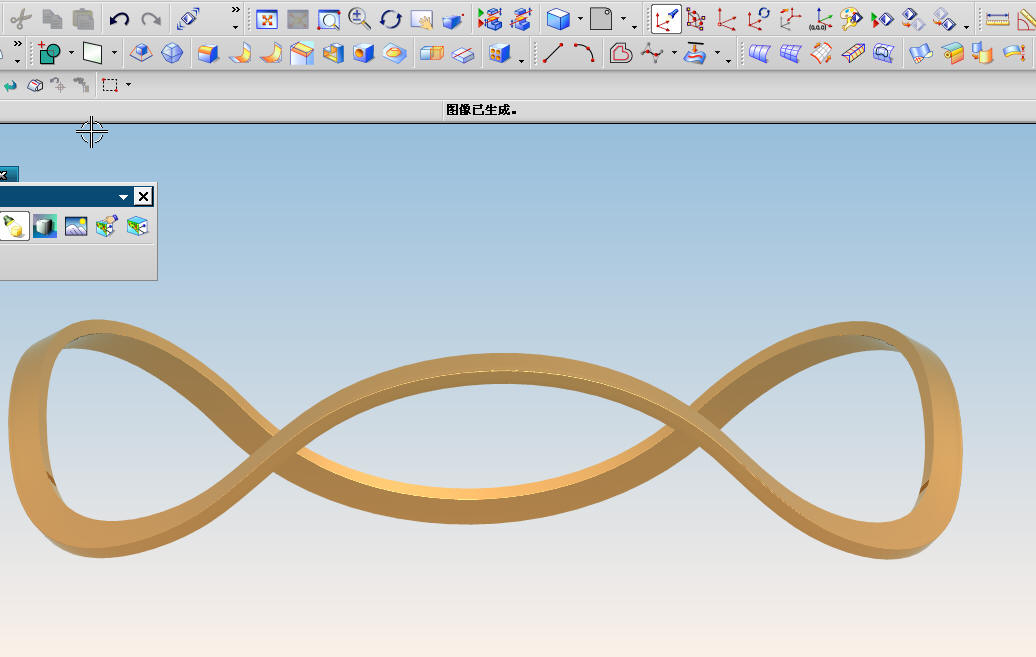Click the datum plane icon
Image resolution: width=1036 pixels, height=657 pixels.
pos(92,53)
